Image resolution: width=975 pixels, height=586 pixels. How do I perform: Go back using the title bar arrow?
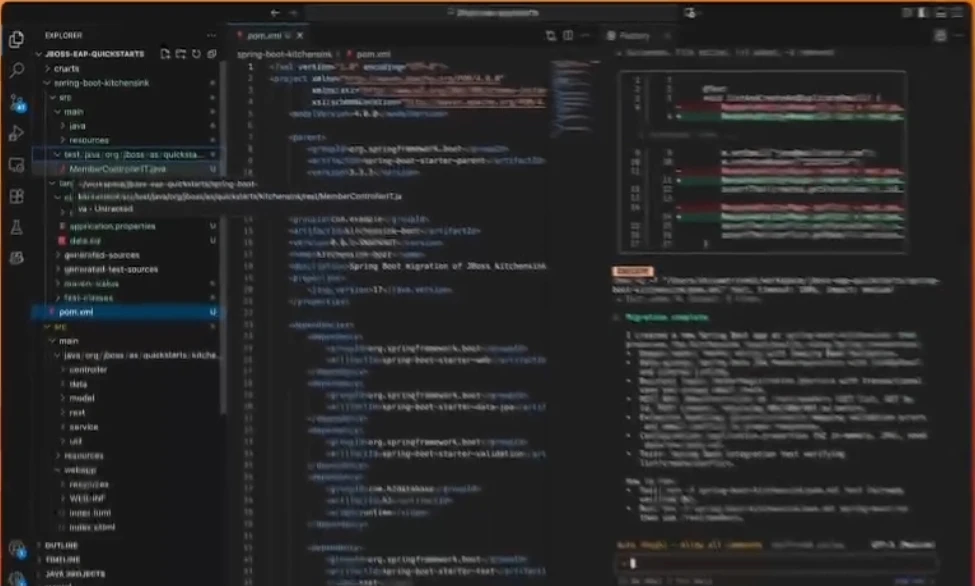(275, 12)
